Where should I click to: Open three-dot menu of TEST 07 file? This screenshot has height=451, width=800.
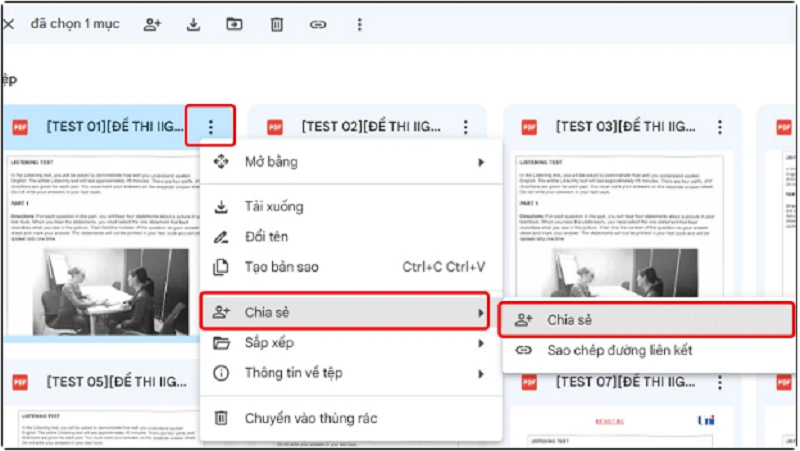pos(720,382)
